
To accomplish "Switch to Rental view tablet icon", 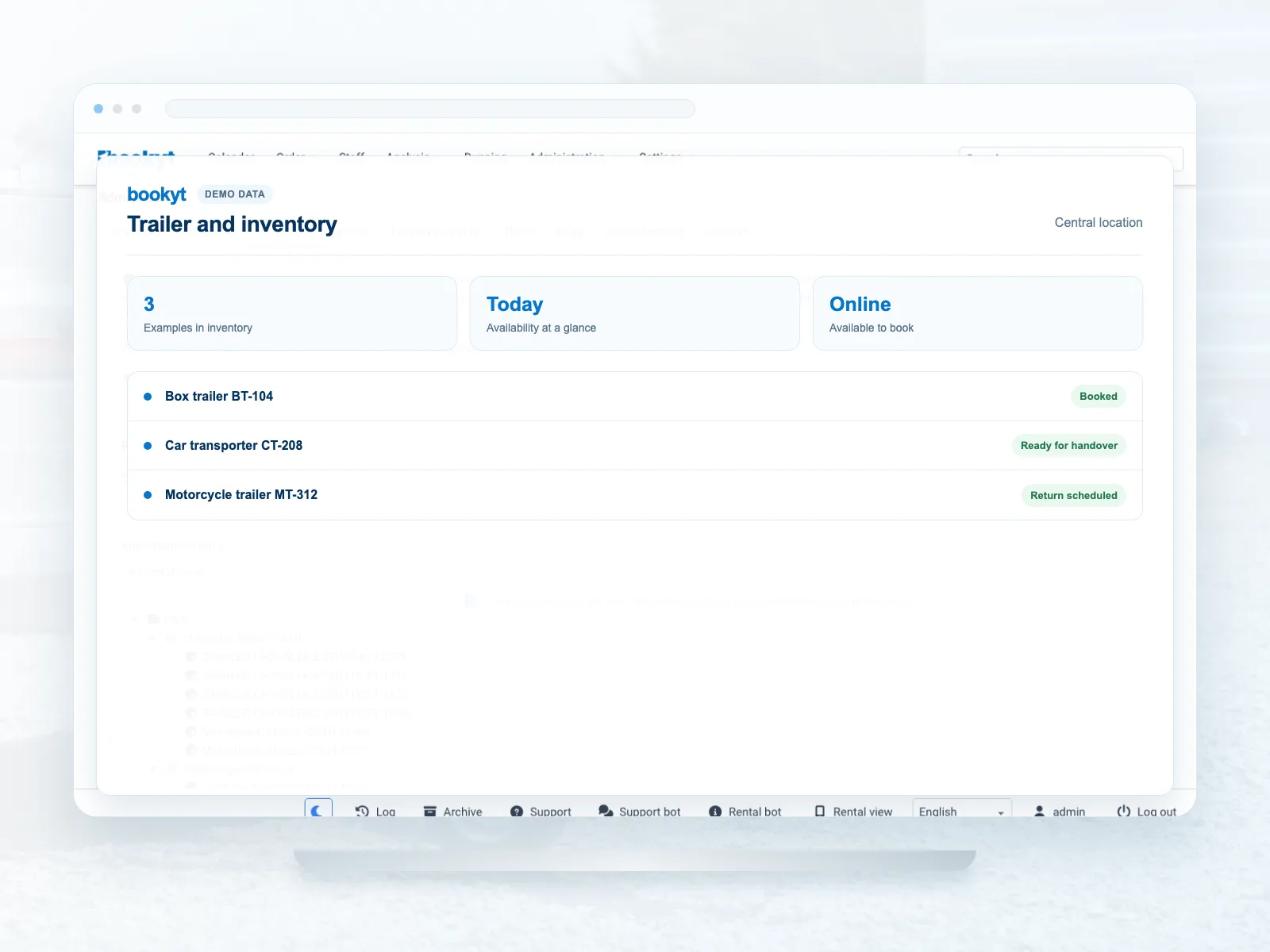I will pyautogui.click(x=820, y=811).
